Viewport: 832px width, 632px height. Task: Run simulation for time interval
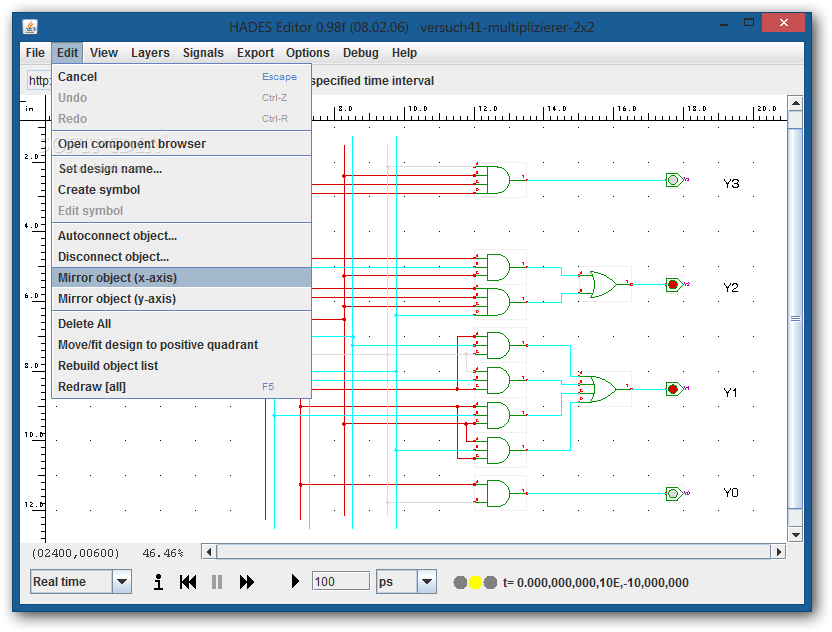pos(295,582)
